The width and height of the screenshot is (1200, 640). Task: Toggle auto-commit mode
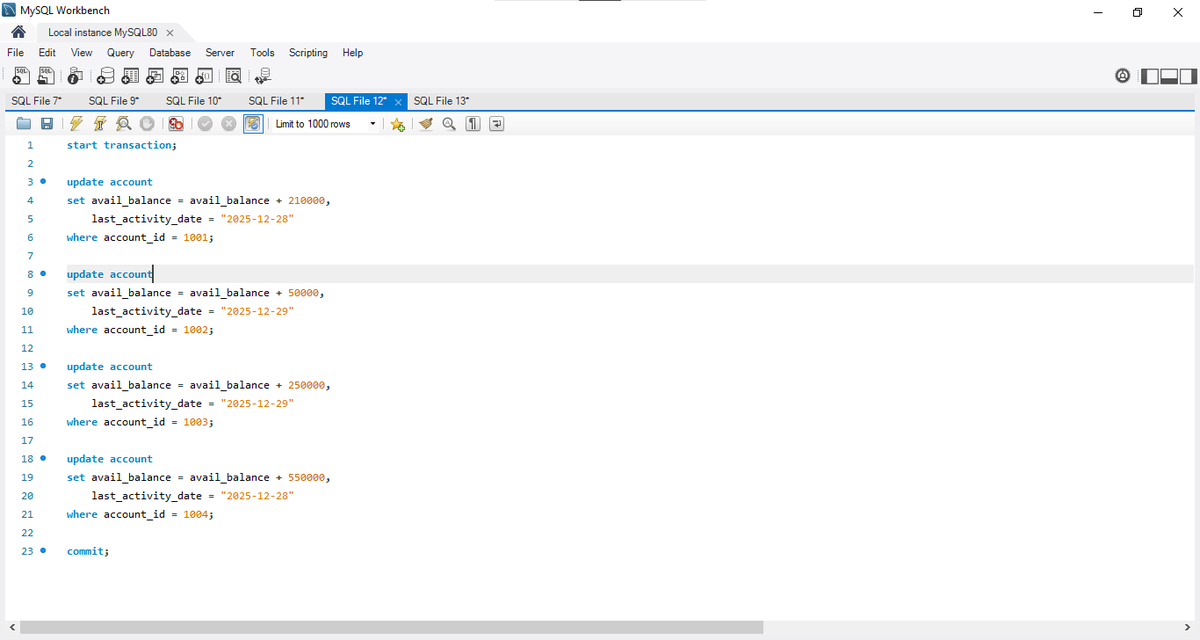pos(253,124)
